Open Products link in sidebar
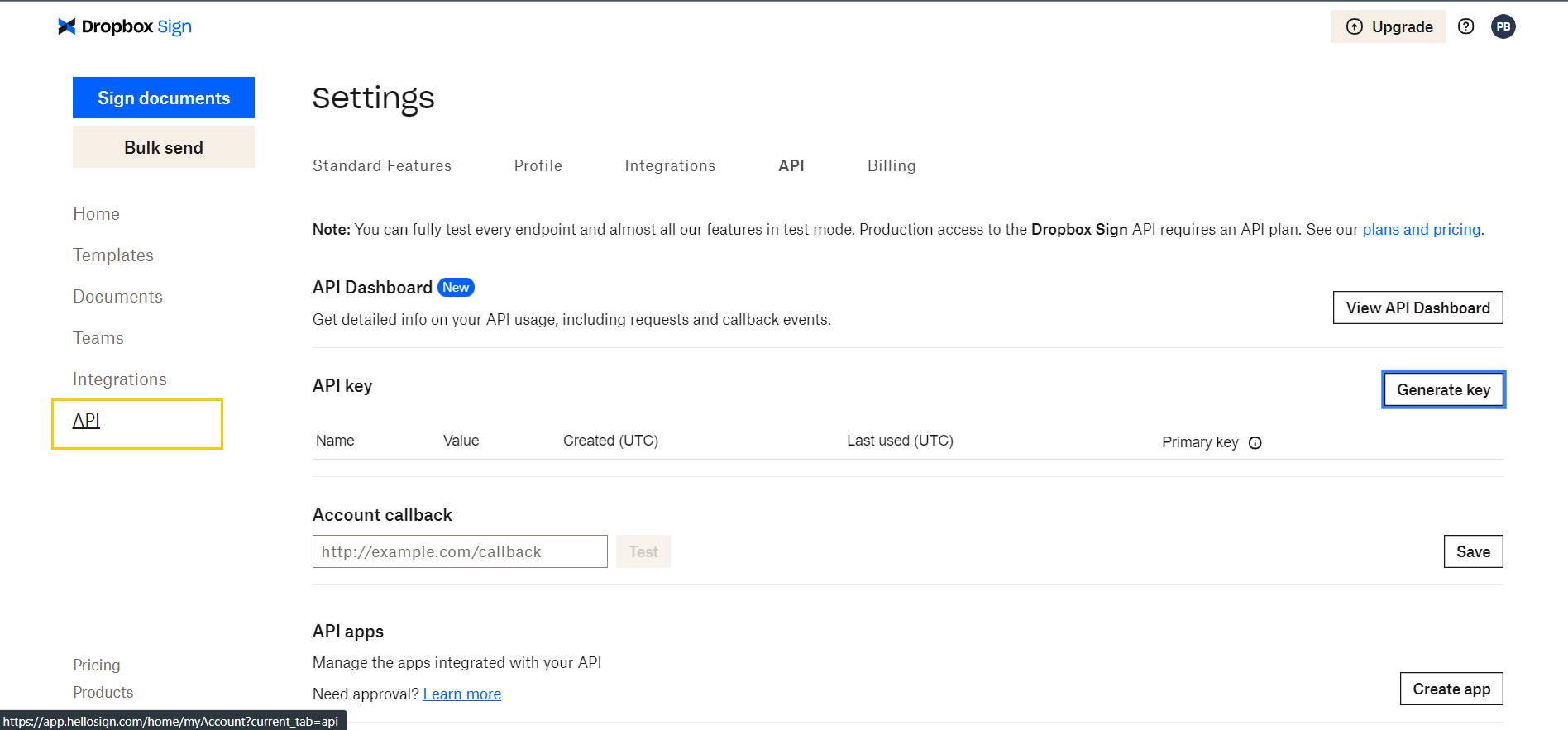 103,692
